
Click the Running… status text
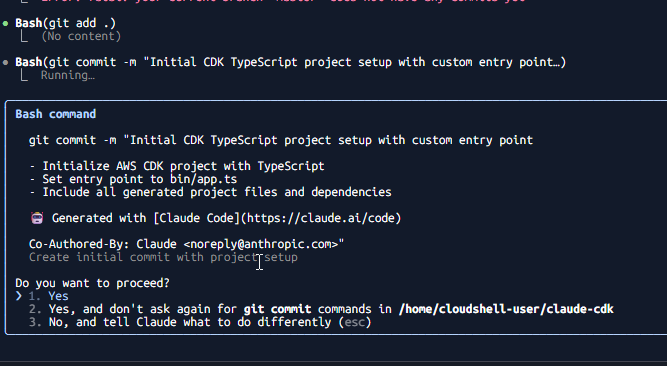click(x=68, y=75)
